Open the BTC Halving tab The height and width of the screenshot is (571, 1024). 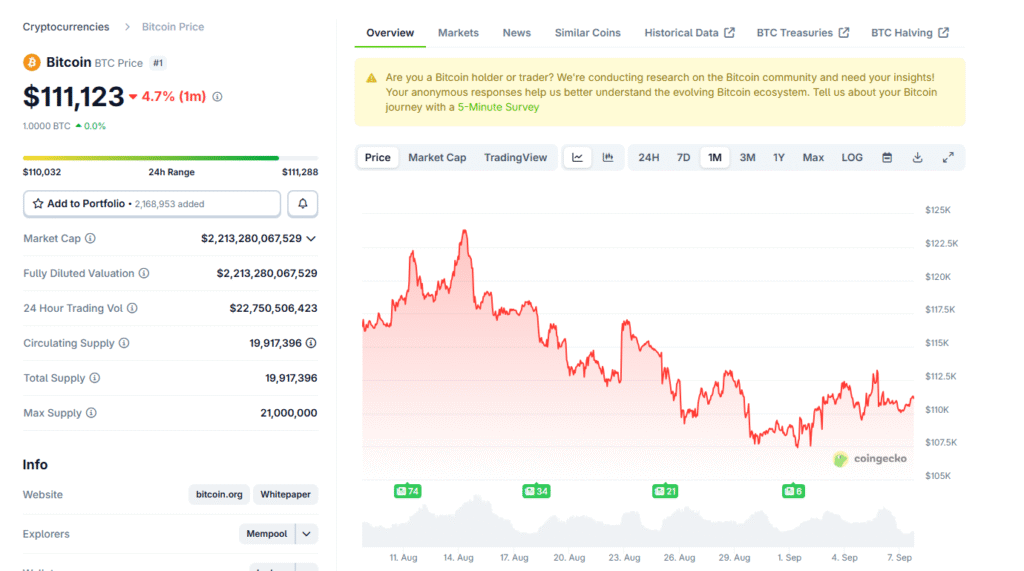(910, 33)
